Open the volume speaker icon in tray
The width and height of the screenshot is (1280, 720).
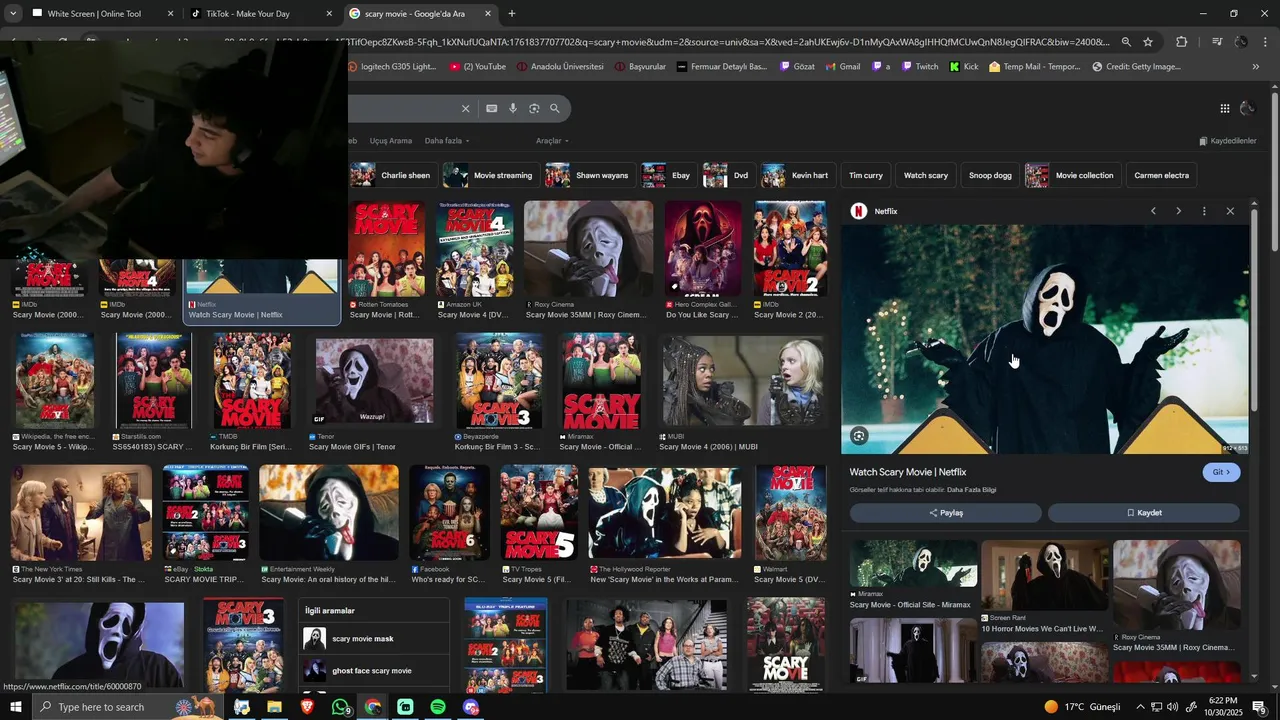[x=1173, y=707]
